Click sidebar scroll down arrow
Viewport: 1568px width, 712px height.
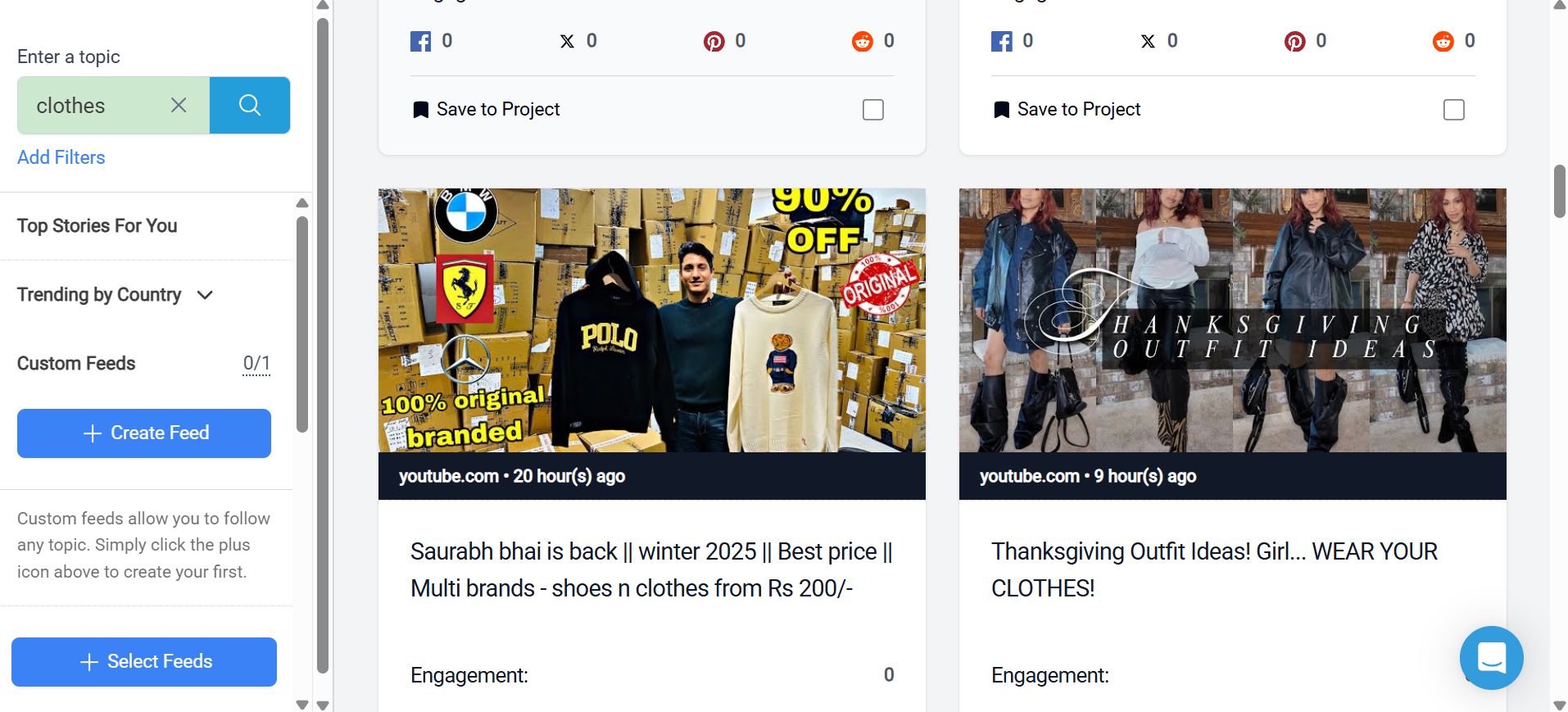(x=302, y=704)
